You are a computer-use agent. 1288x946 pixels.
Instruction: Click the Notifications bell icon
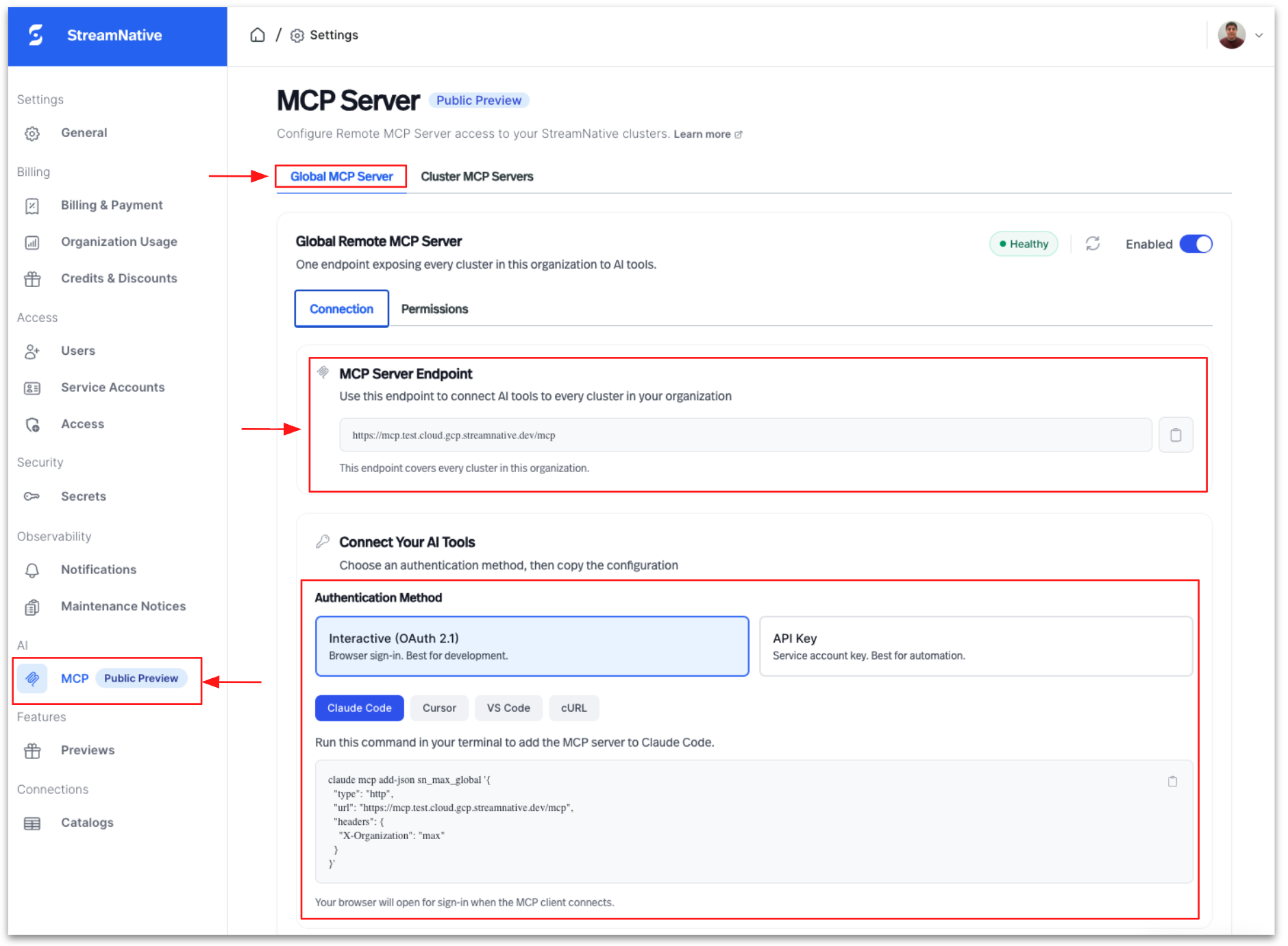point(32,571)
